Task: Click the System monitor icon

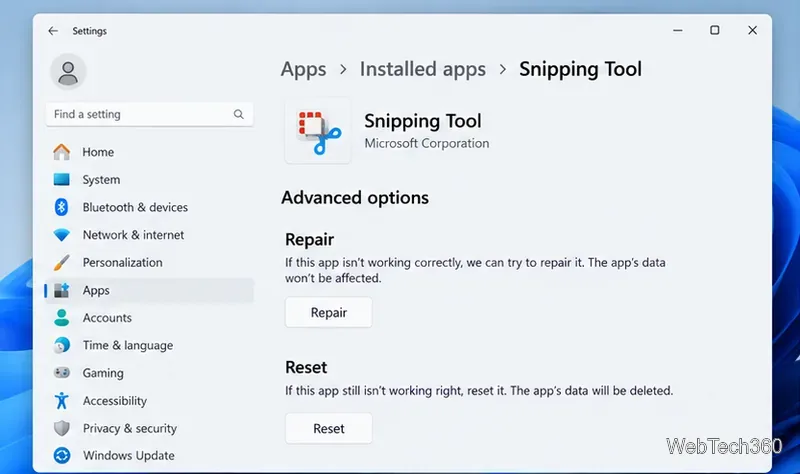Action: [62, 180]
